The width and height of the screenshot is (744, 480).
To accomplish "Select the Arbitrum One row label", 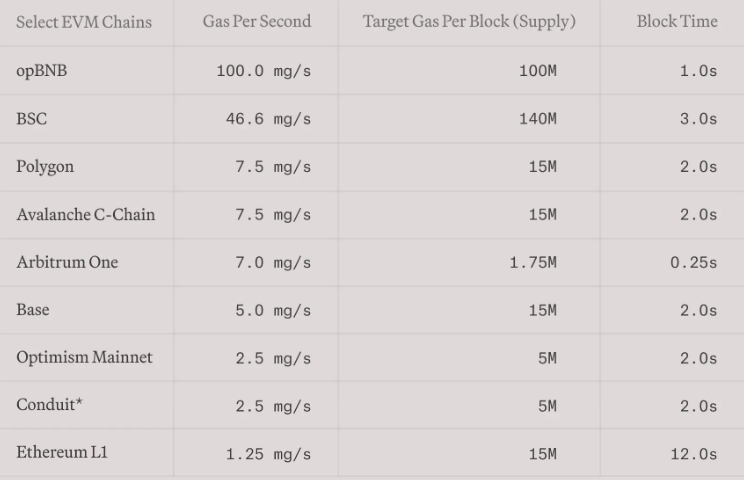I will [x=67, y=262].
